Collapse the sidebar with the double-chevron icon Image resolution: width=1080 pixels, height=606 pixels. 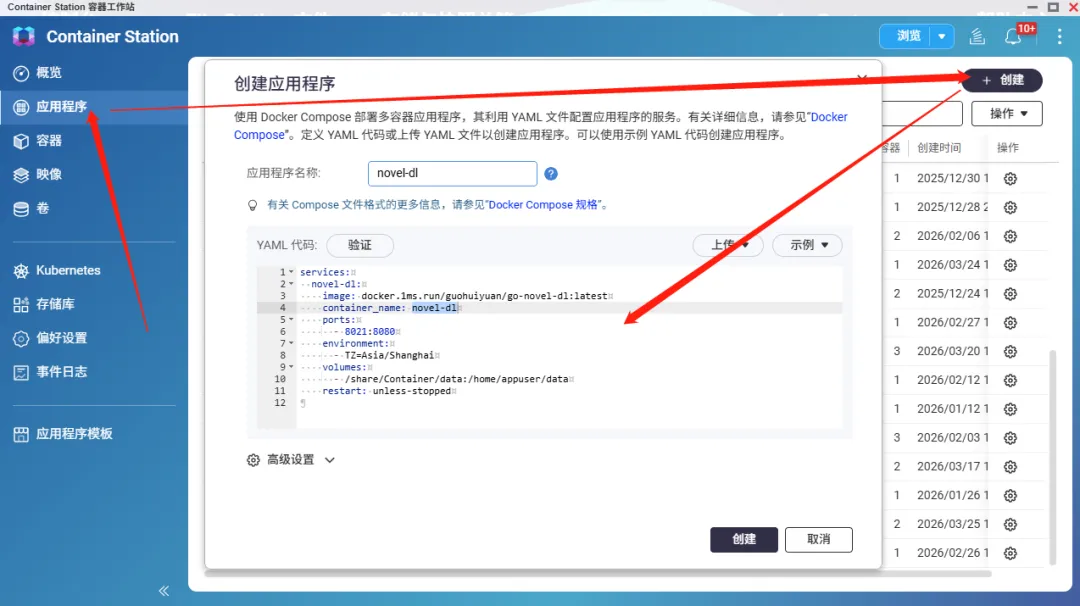coord(164,591)
